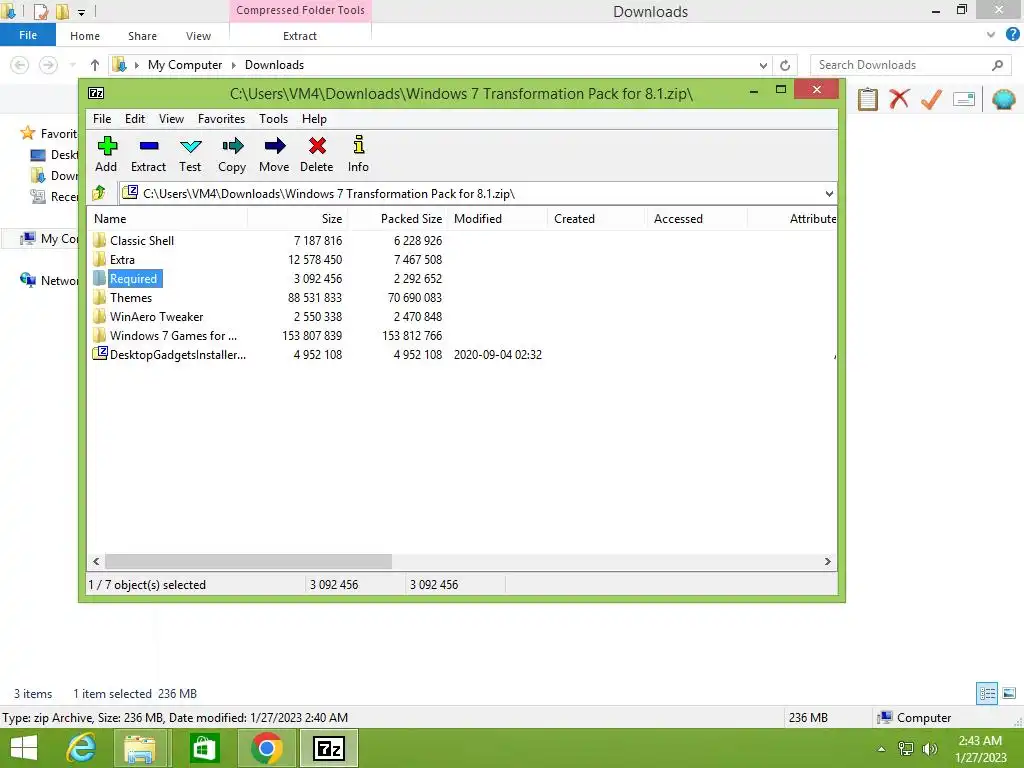Open the 7-Zip Tools menu

(x=273, y=119)
